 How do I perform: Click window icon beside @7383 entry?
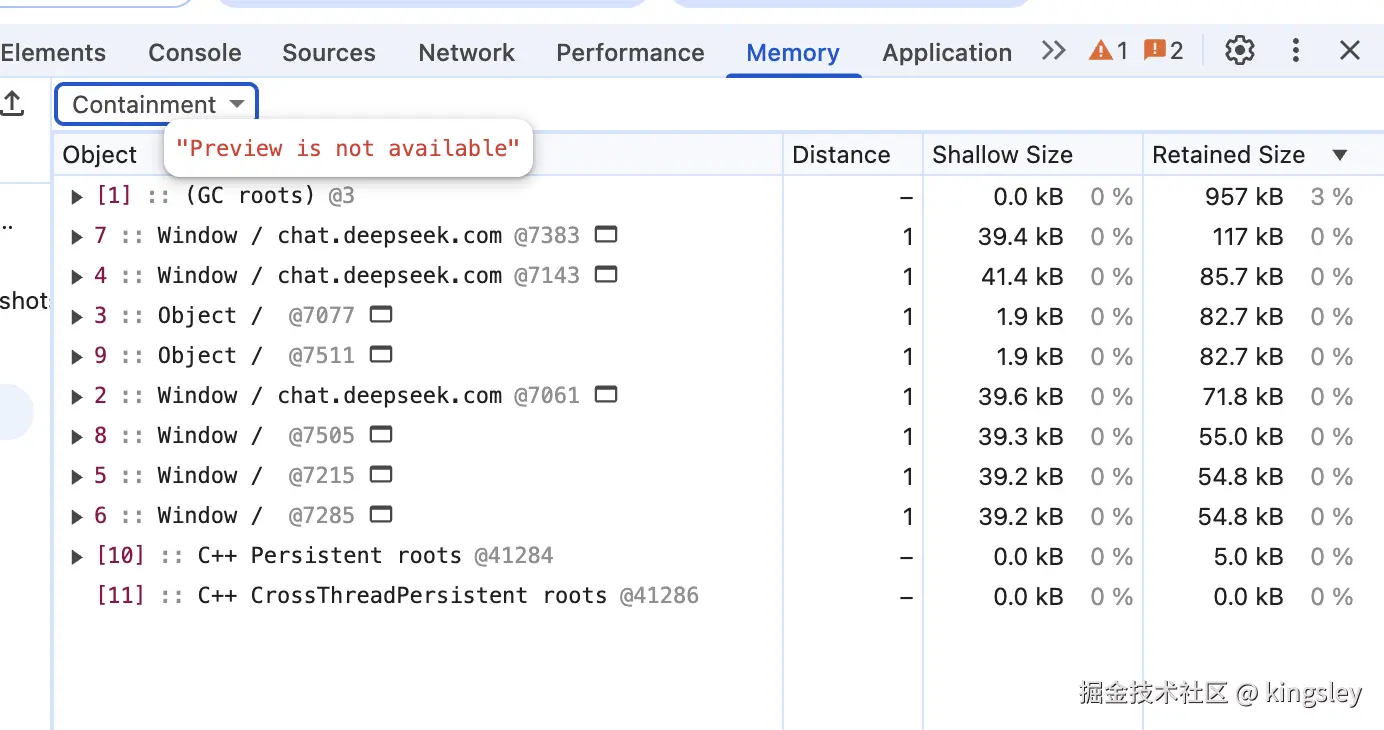click(x=605, y=235)
